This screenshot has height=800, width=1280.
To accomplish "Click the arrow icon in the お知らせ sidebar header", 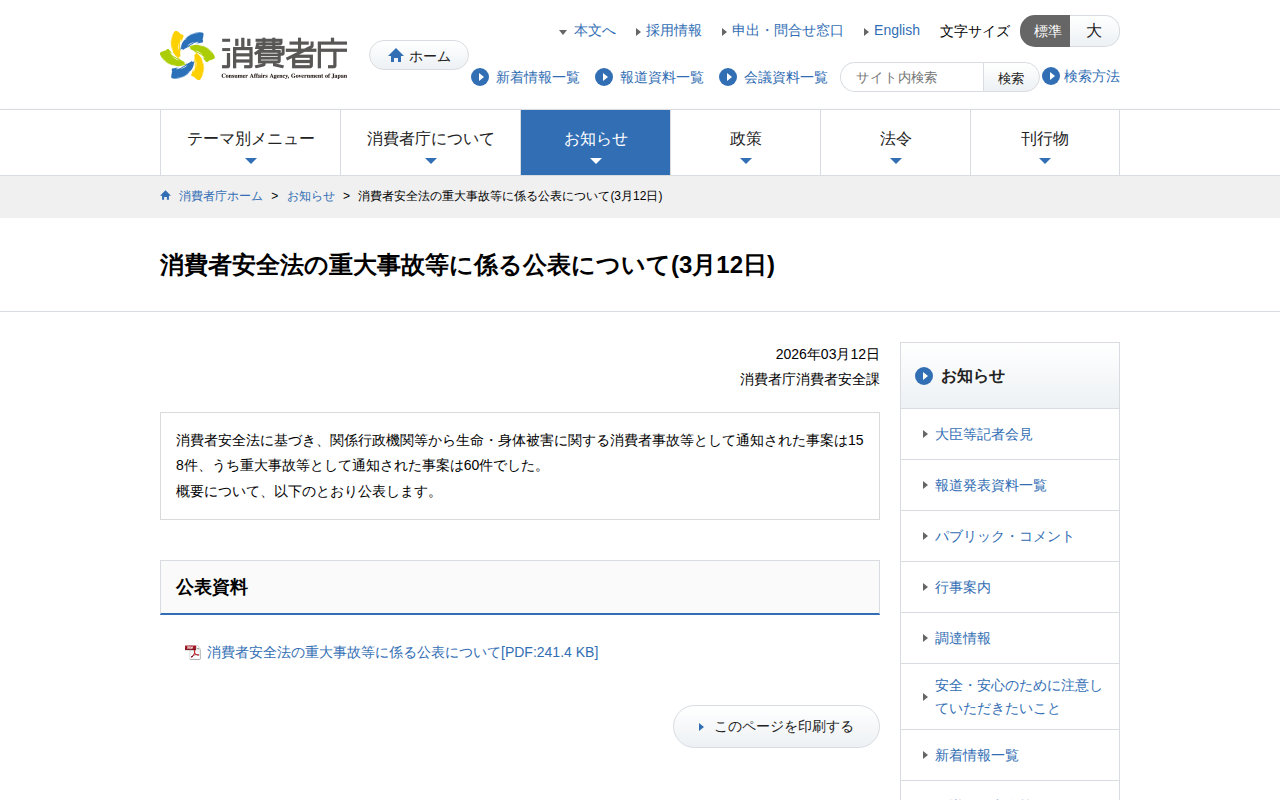I will tap(922, 377).
